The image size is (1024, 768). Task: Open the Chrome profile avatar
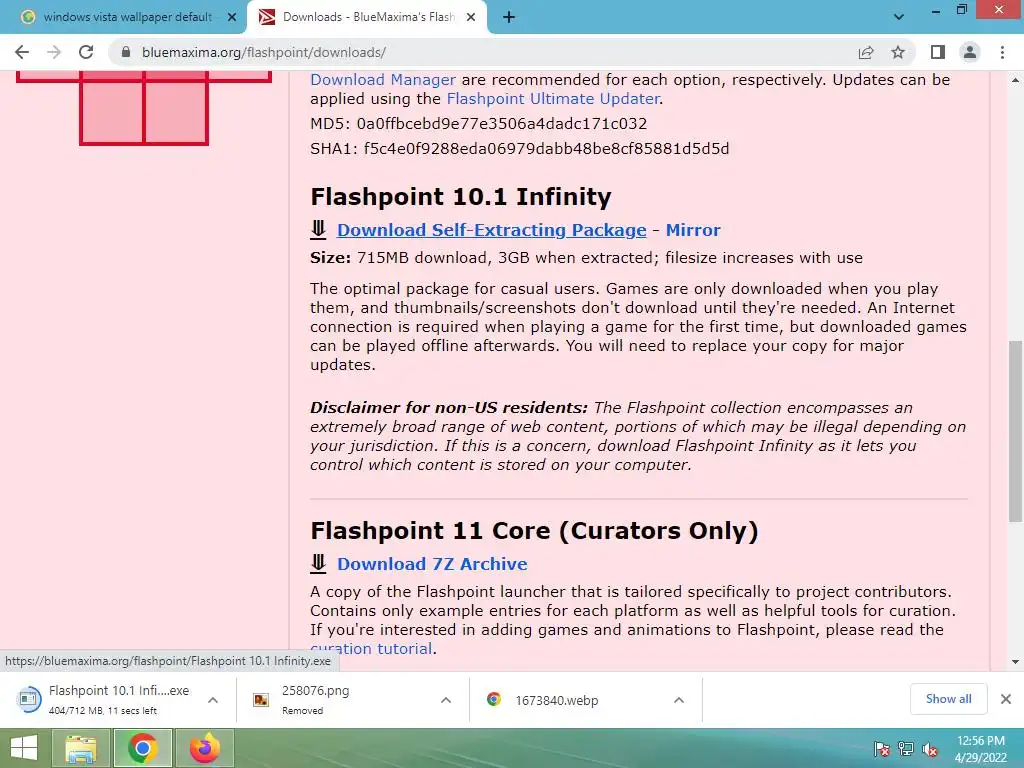[970, 52]
